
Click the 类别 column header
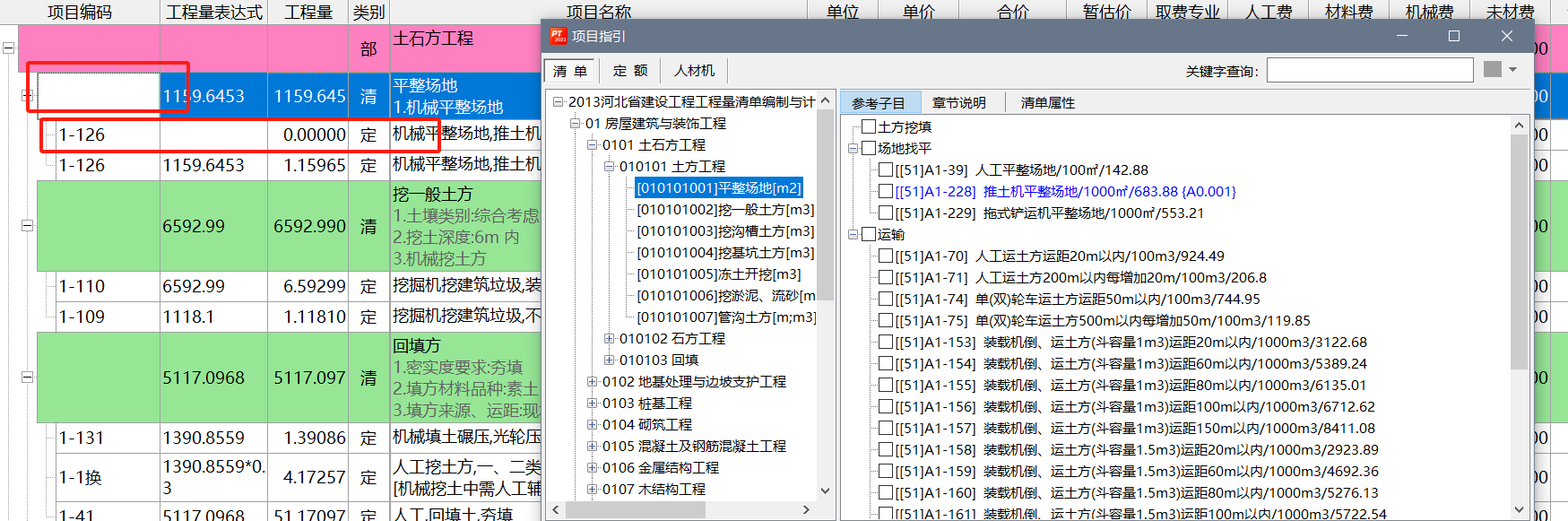pyautogui.click(x=368, y=12)
